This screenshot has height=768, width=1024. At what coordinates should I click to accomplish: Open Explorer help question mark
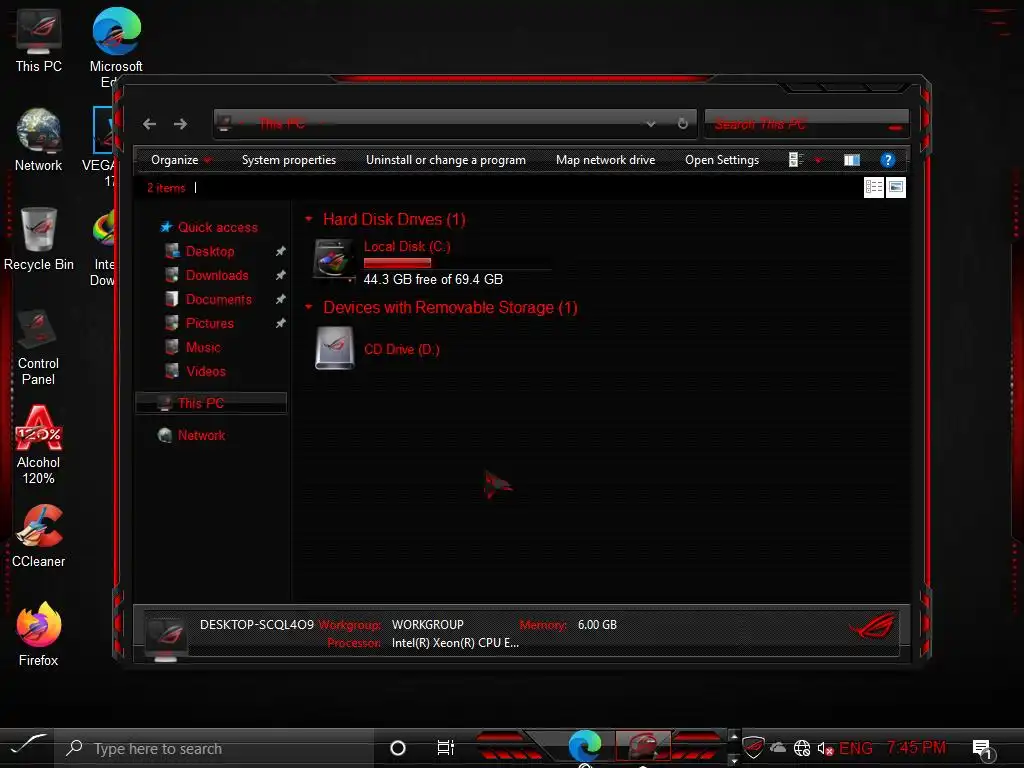[888, 160]
